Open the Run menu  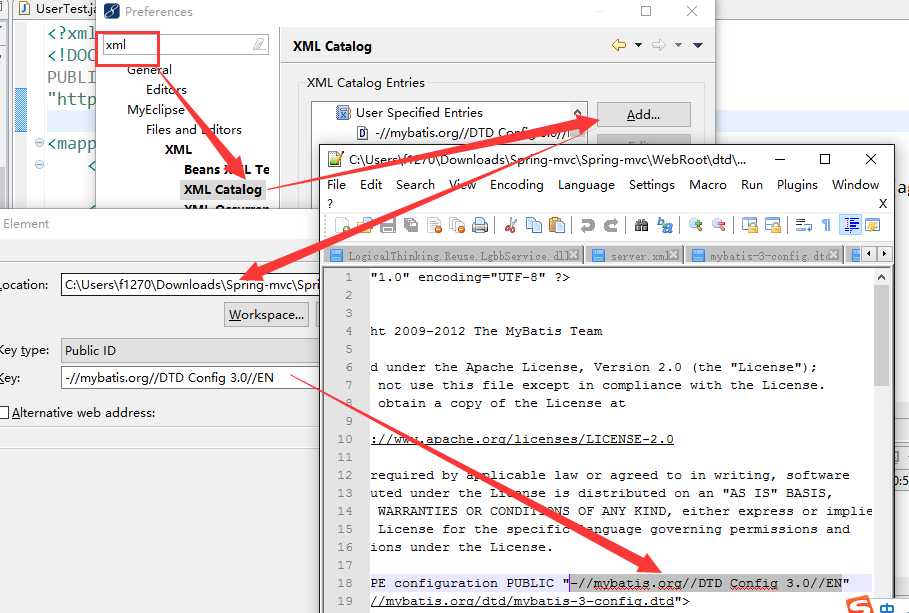pyautogui.click(x=751, y=184)
